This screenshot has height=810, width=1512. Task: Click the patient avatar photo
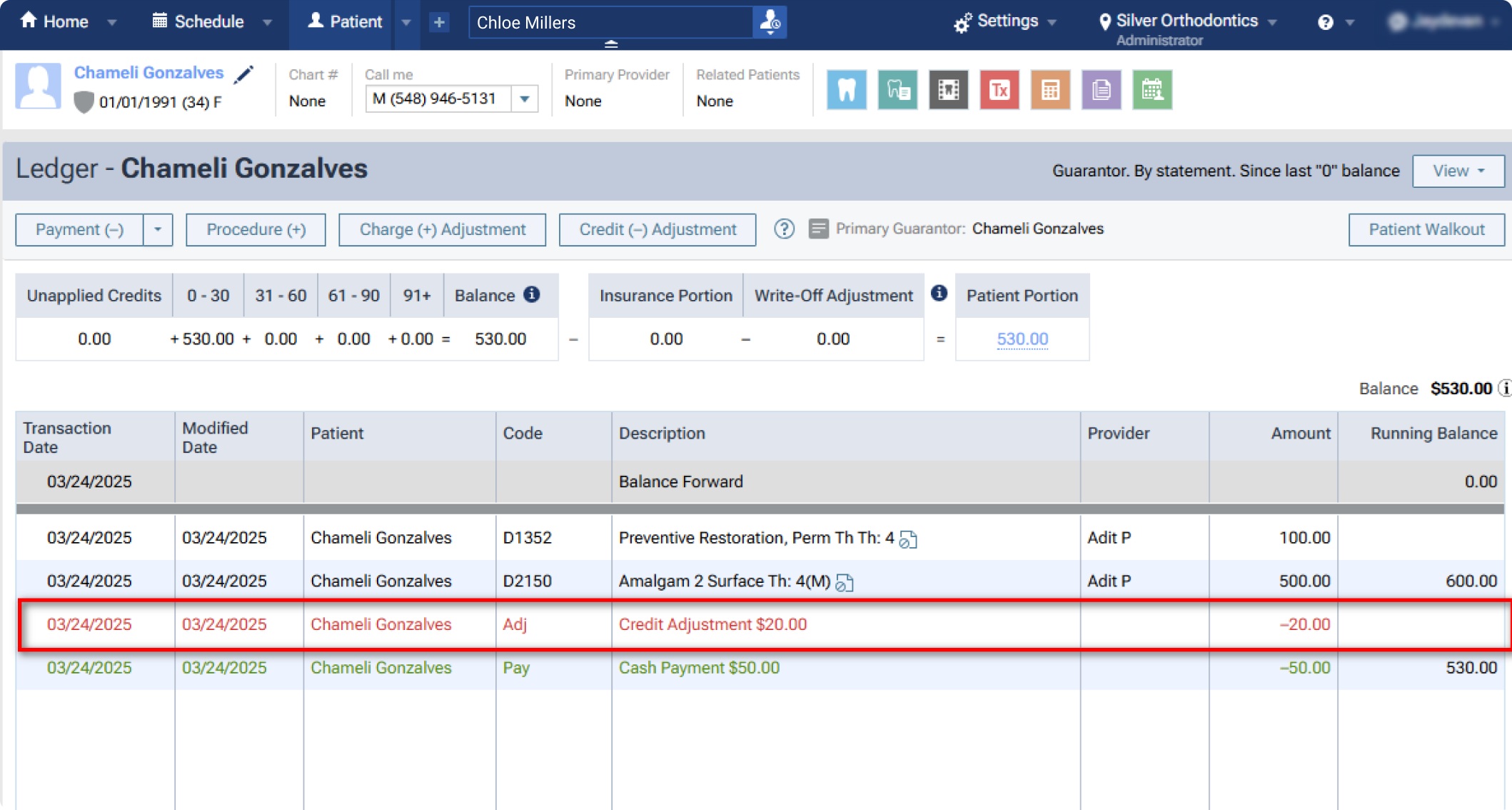(38, 86)
